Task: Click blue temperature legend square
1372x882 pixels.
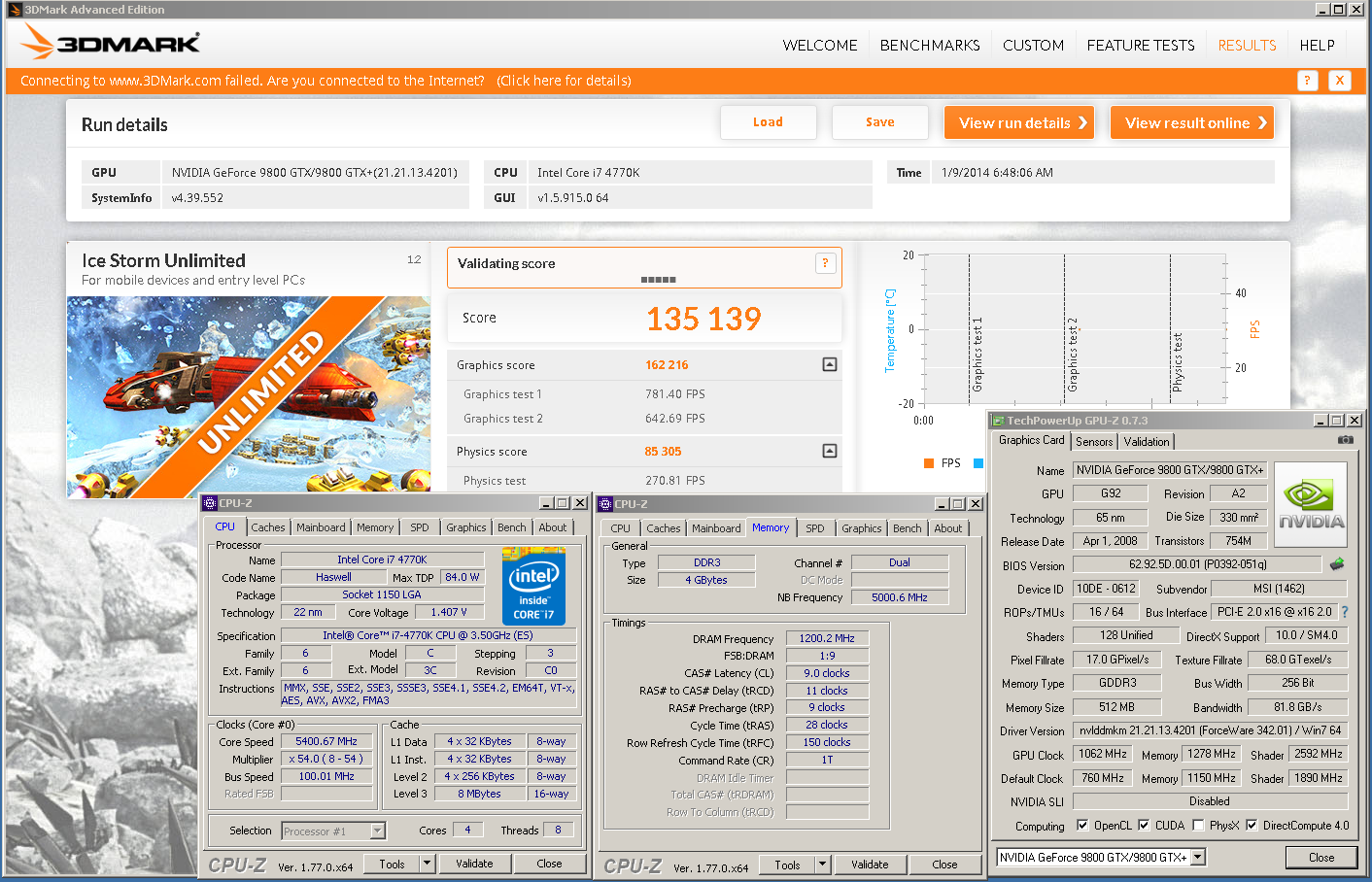Action: coord(978,463)
